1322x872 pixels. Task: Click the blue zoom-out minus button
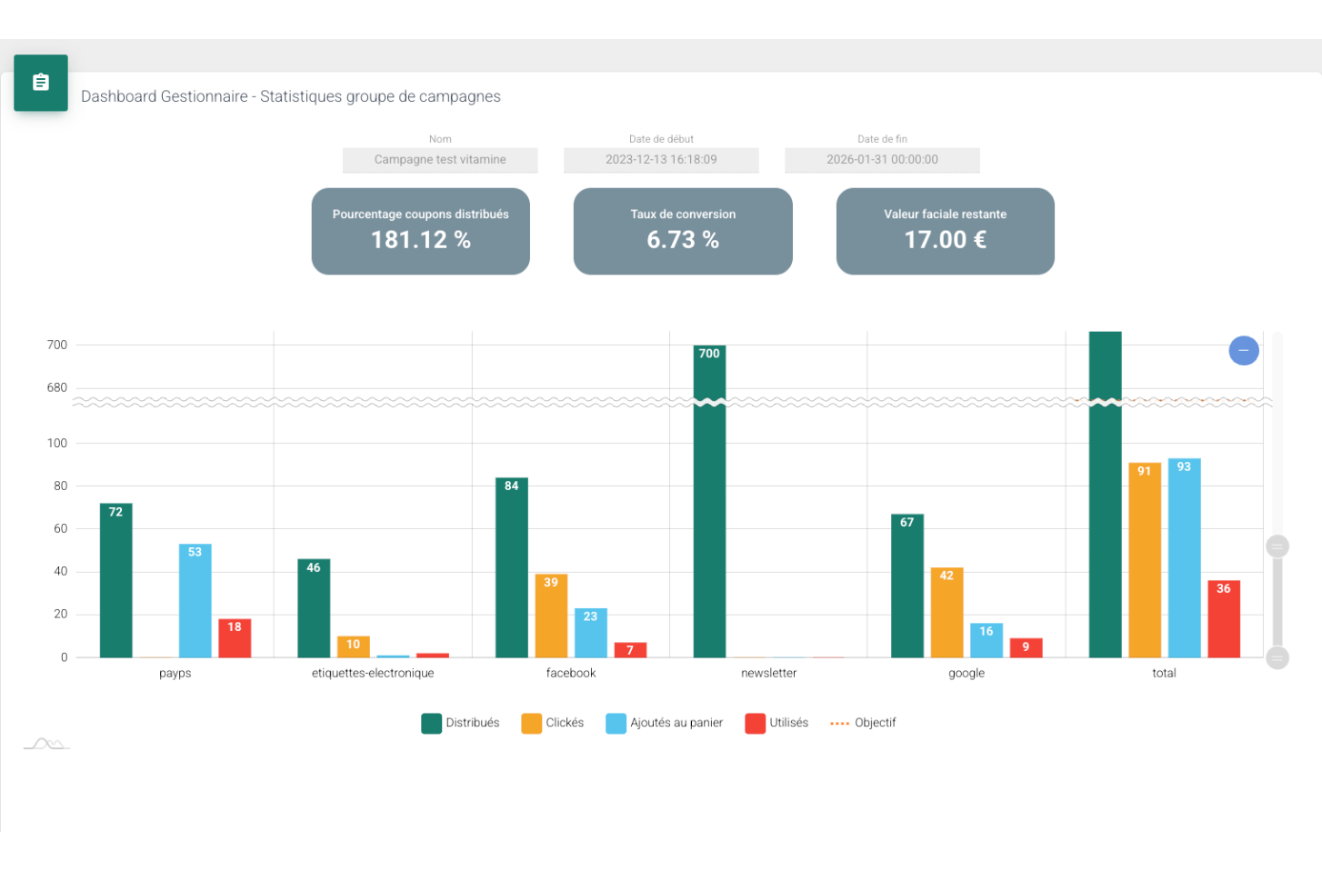tap(1243, 351)
